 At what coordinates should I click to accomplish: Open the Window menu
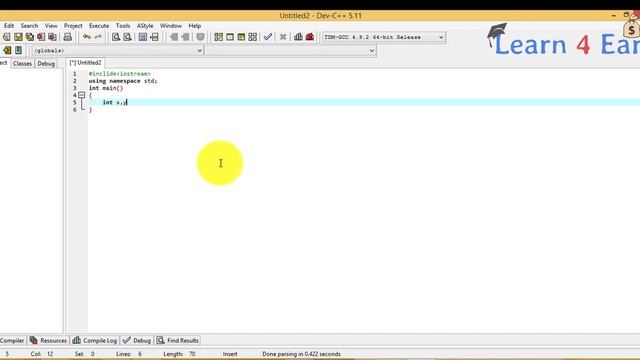pyautogui.click(x=171, y=26)
